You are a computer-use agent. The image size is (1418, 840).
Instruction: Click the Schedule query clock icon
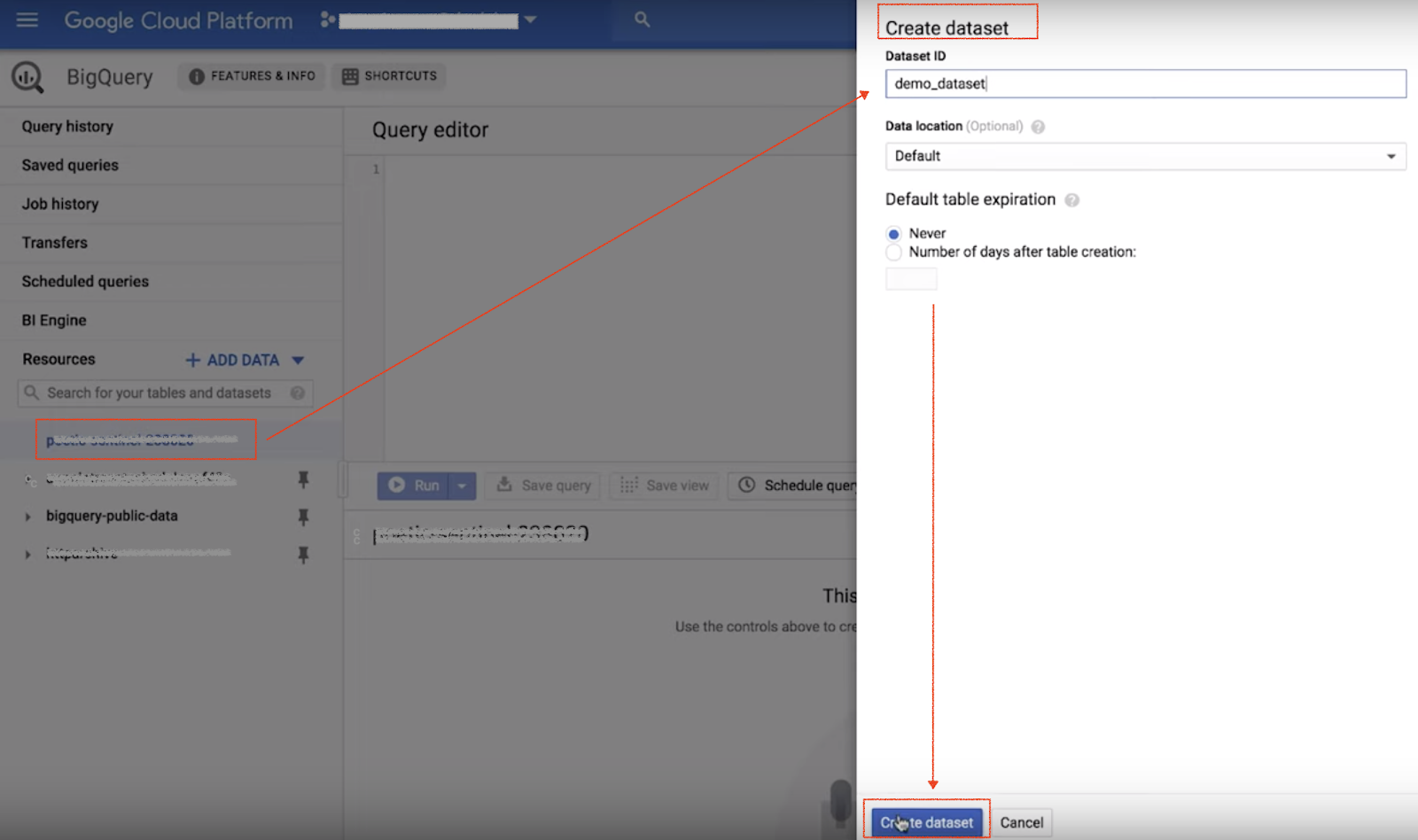click(x=747, y=485)
